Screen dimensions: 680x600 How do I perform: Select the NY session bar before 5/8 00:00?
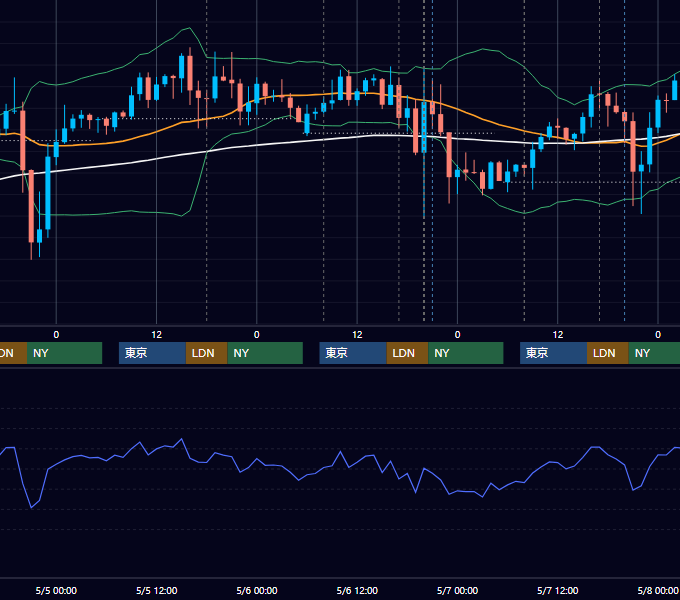654,353
